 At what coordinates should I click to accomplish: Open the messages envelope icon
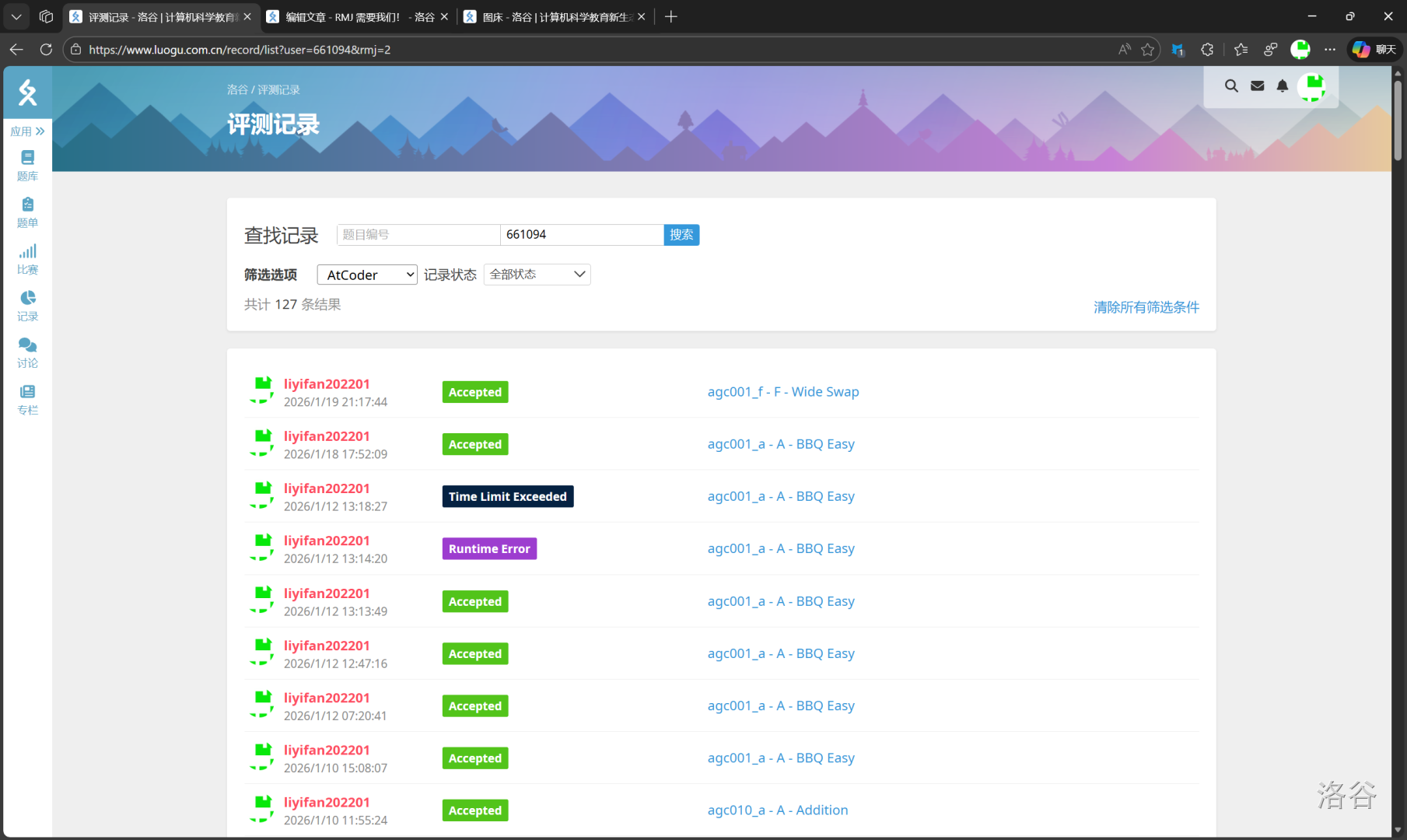pos(1257,86)
